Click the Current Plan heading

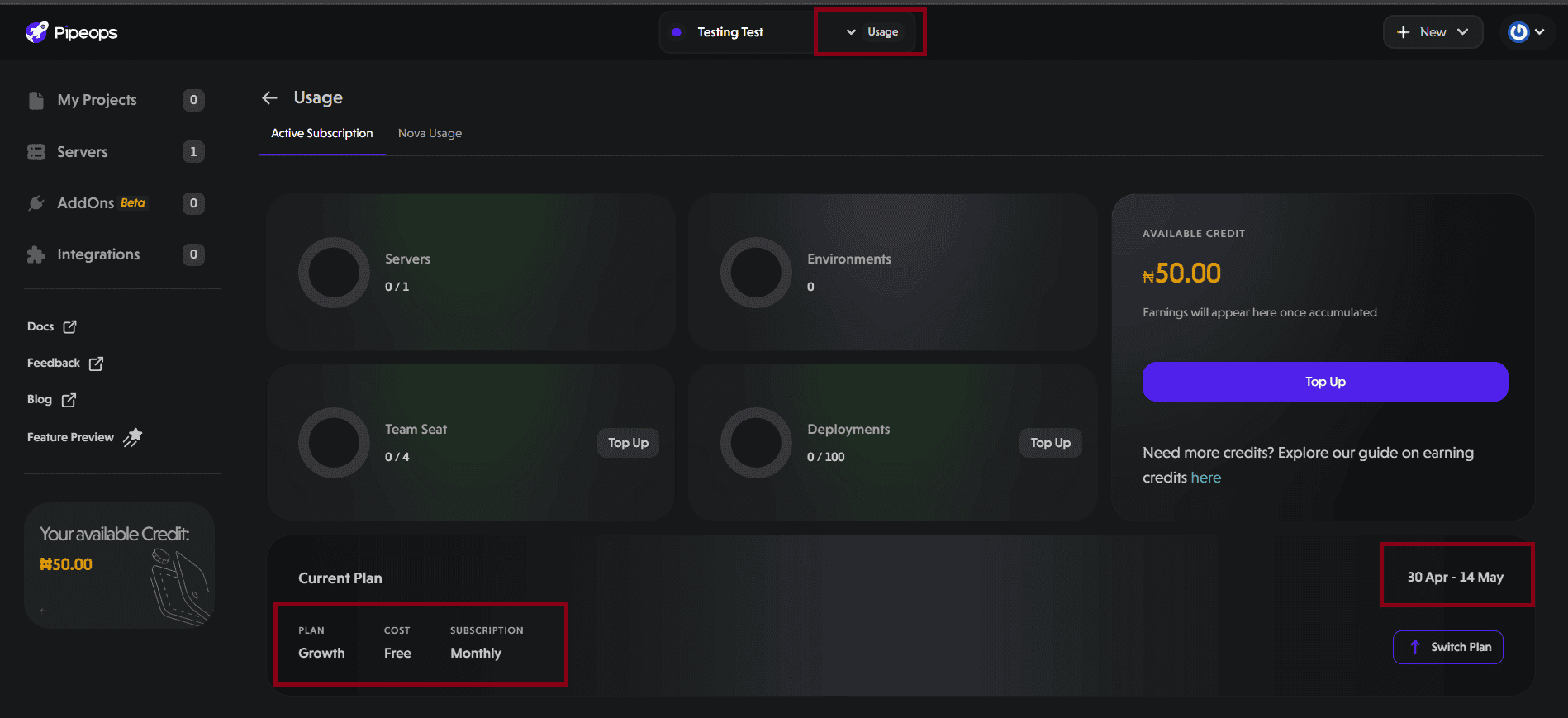tap(340, 578)
